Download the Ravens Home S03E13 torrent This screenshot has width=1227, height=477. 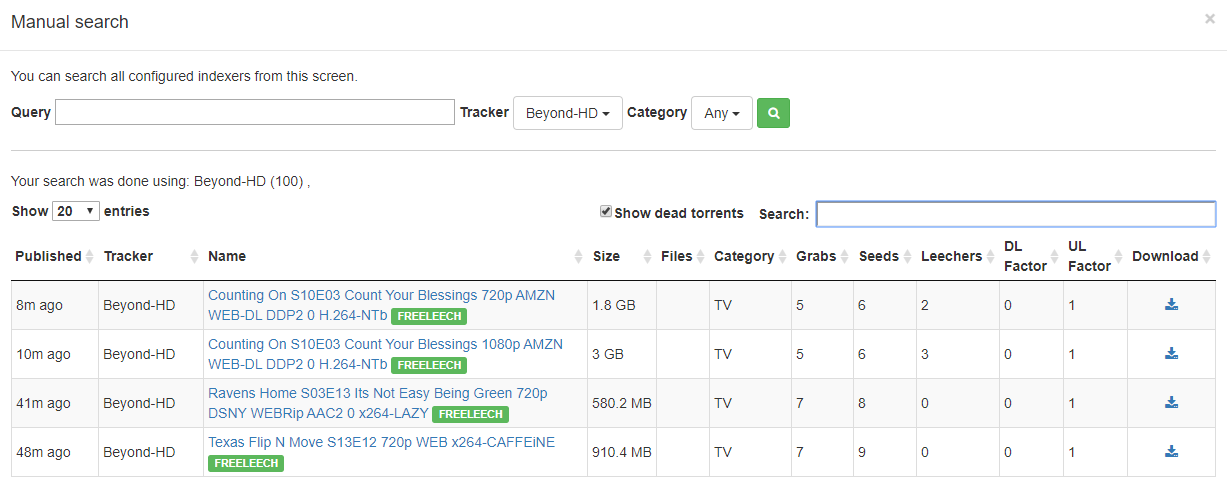pos(1171,403)
